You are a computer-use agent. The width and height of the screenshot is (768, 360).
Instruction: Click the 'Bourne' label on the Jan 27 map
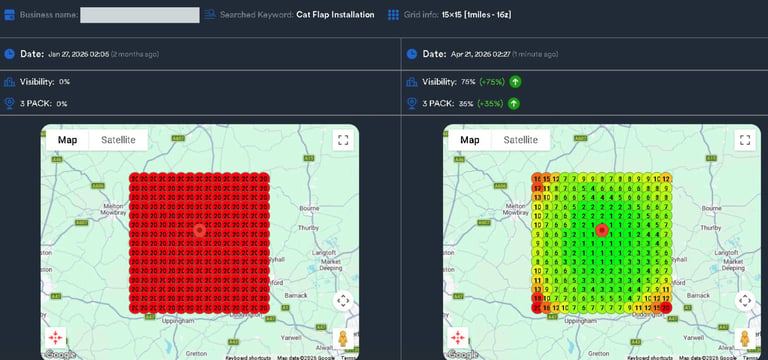tap(309, 208)
